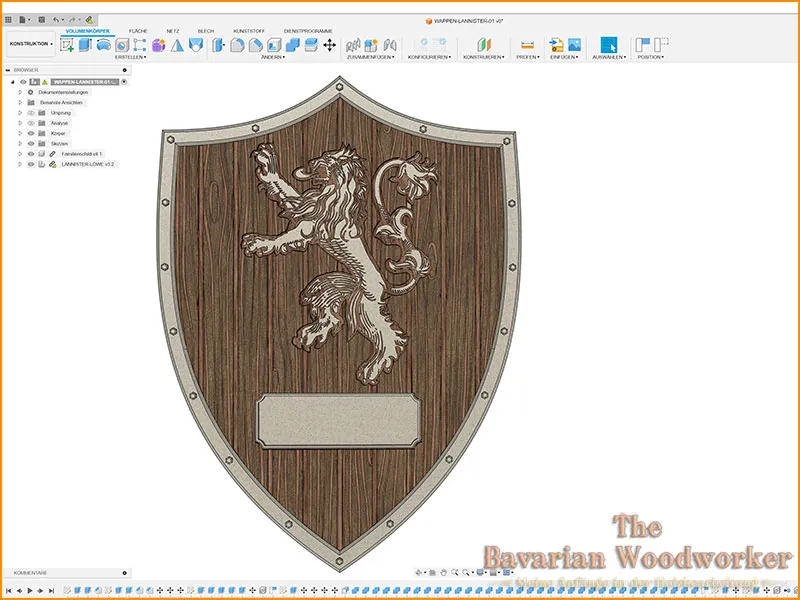Toggle visibility of Familienschild v4:1
This screenshot has height=600, width=800.
(x=31, y=154)
